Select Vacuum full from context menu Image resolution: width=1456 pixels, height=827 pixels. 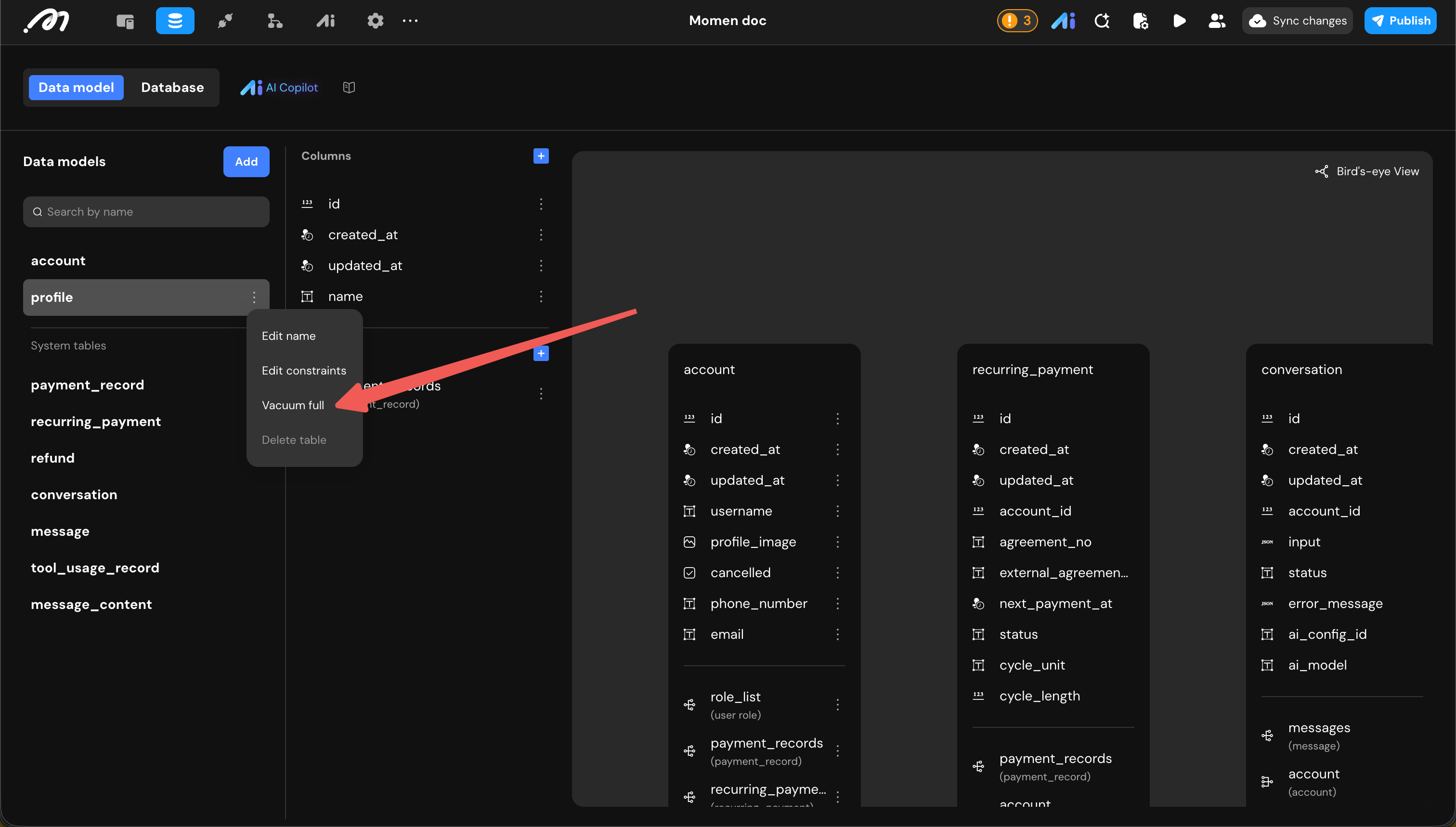[293, 405]
